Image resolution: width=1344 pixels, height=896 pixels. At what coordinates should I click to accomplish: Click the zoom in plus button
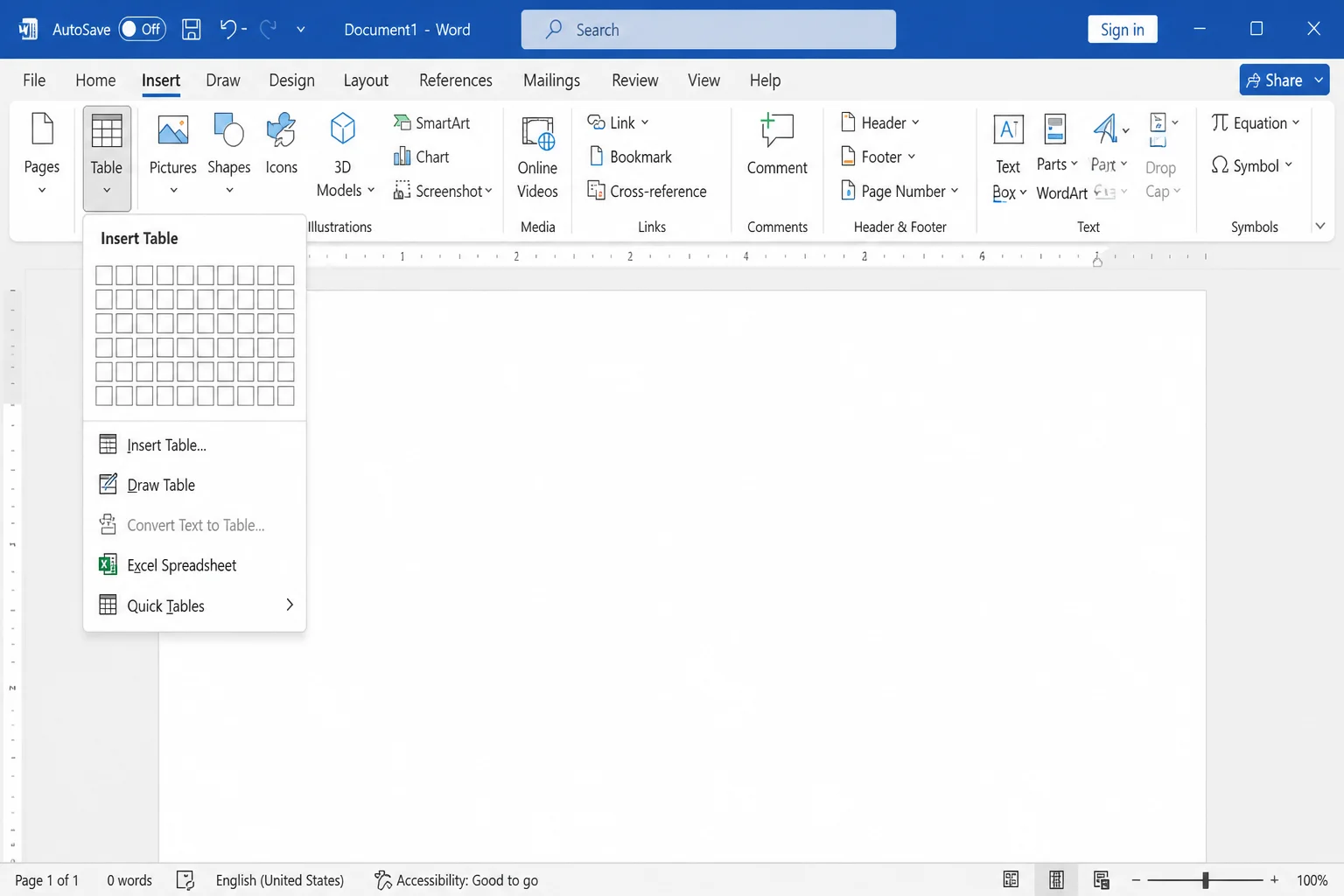[1274, 880]
